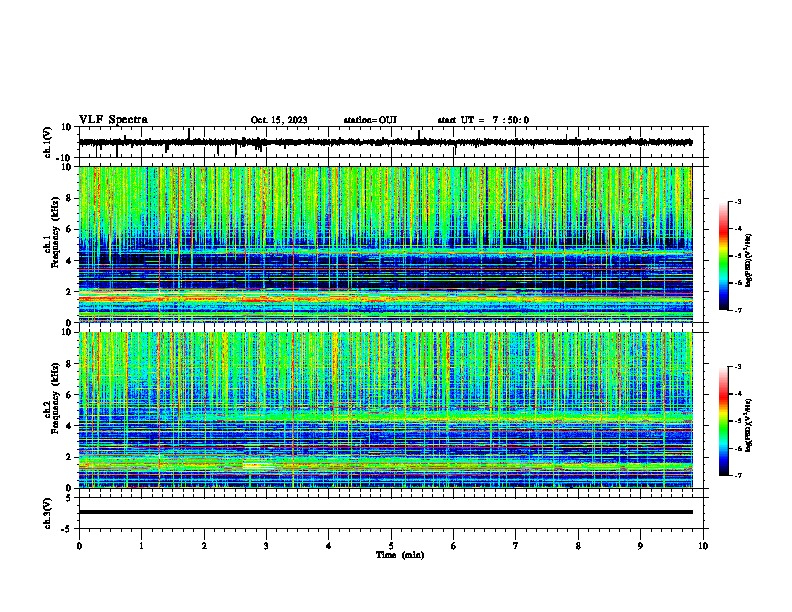
Task: Click time axis tick label "5"
Action: [x=391, y=546]
